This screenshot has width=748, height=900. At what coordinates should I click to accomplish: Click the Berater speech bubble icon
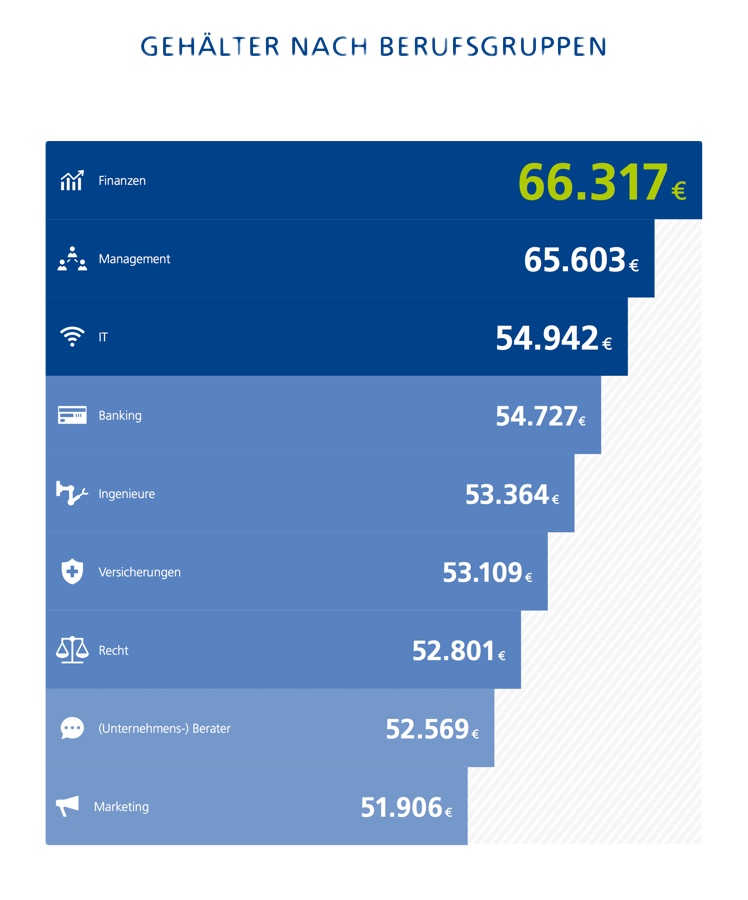pyautogui.click(x=72, y=728)
